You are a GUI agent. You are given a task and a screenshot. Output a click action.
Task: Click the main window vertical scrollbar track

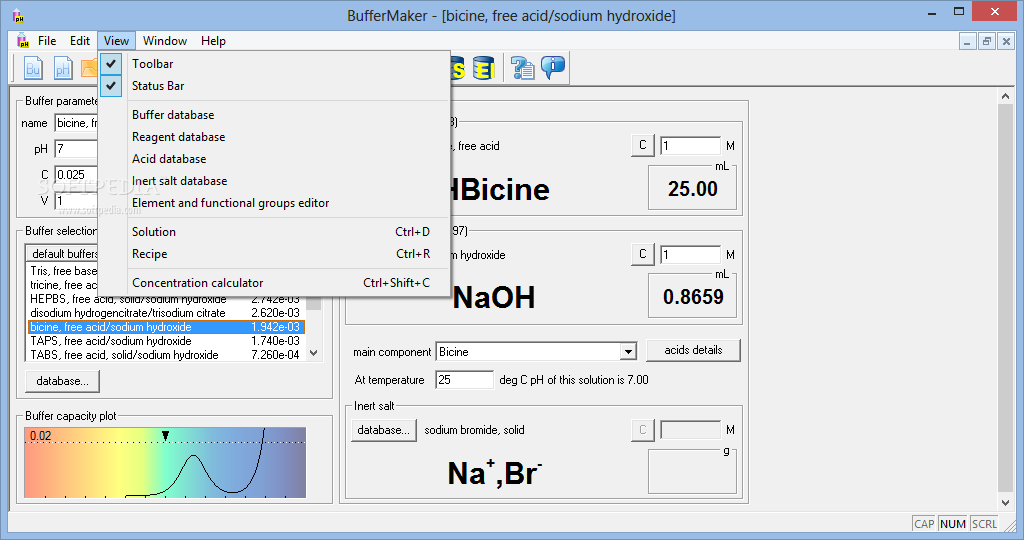[x=1005, y=300]
